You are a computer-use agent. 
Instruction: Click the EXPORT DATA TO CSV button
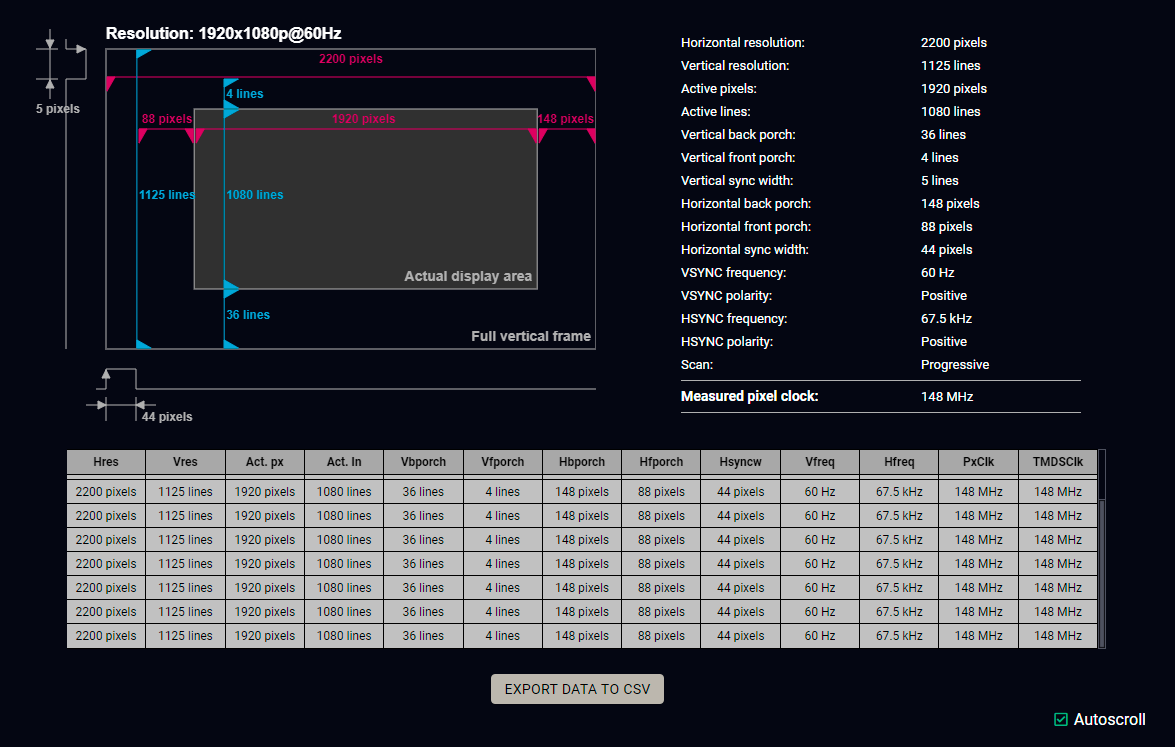click(577, 689)
